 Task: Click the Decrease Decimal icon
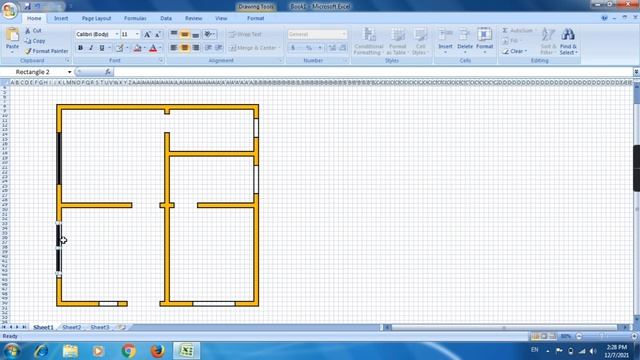point(343,48)
